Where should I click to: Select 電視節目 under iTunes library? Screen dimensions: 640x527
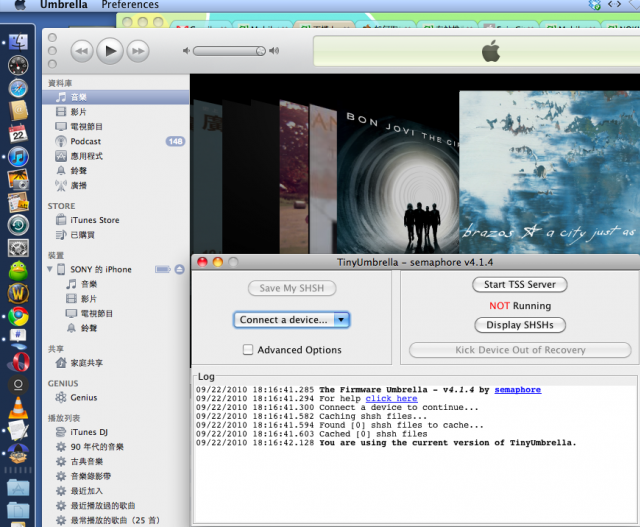coord(116,127)
